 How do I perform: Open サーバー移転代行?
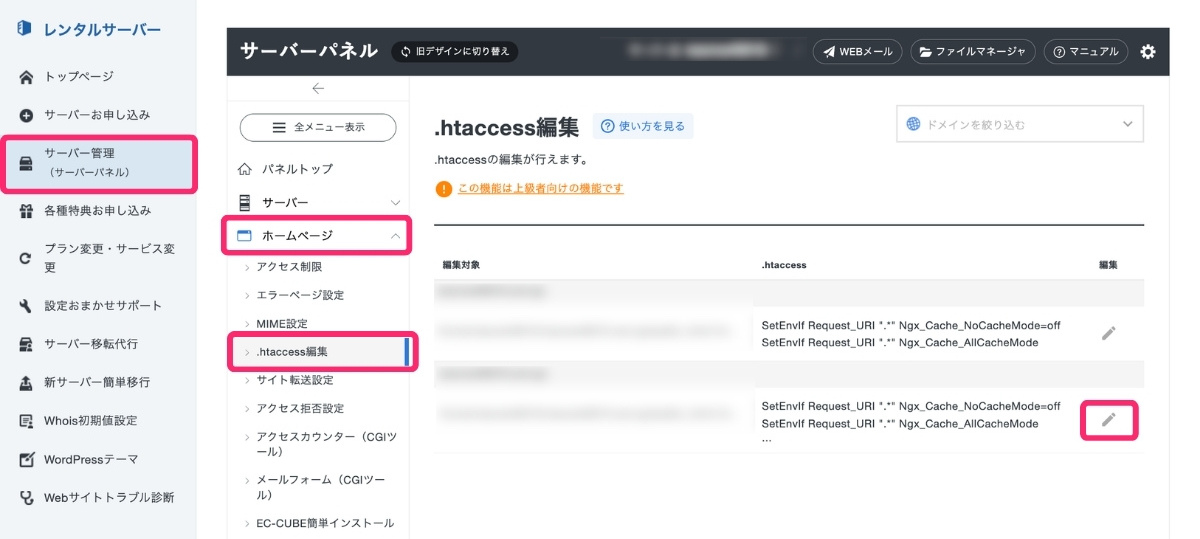point(91,344)
